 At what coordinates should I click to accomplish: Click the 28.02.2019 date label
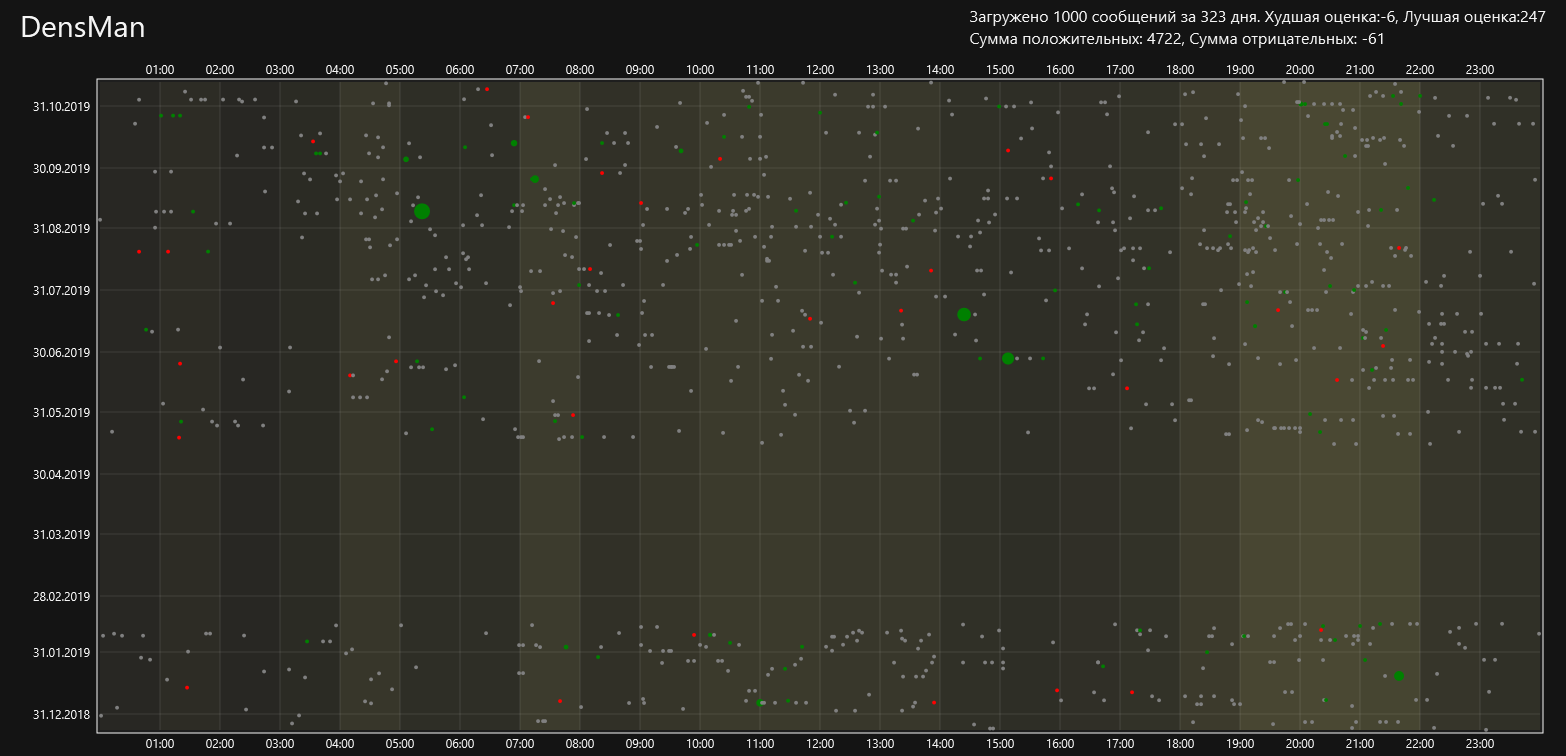coord(62,596)
